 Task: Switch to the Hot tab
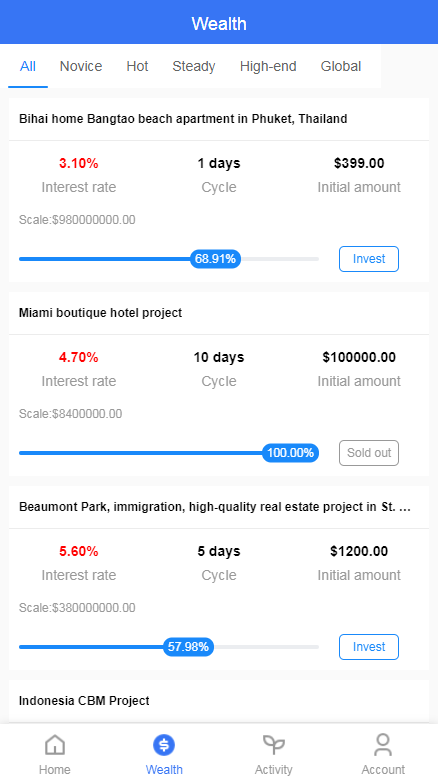pyautogui.click(x=137, y=66)
